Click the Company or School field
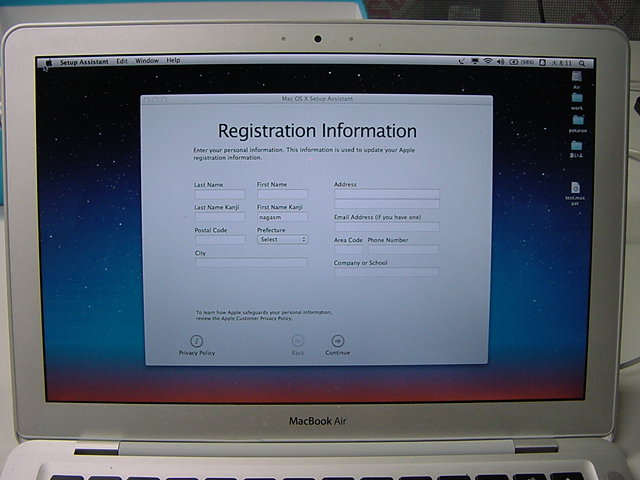640x480 pixels. pyautogui.click(x=387, y=273)
